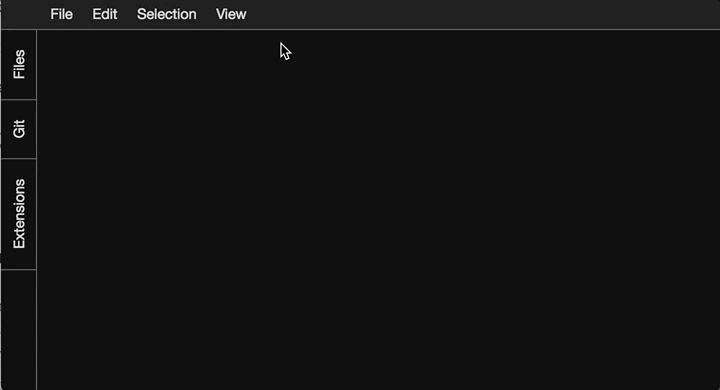The height and width of the screenshot is (390, 720).
Task: Open the File menu
Action: 62,14
